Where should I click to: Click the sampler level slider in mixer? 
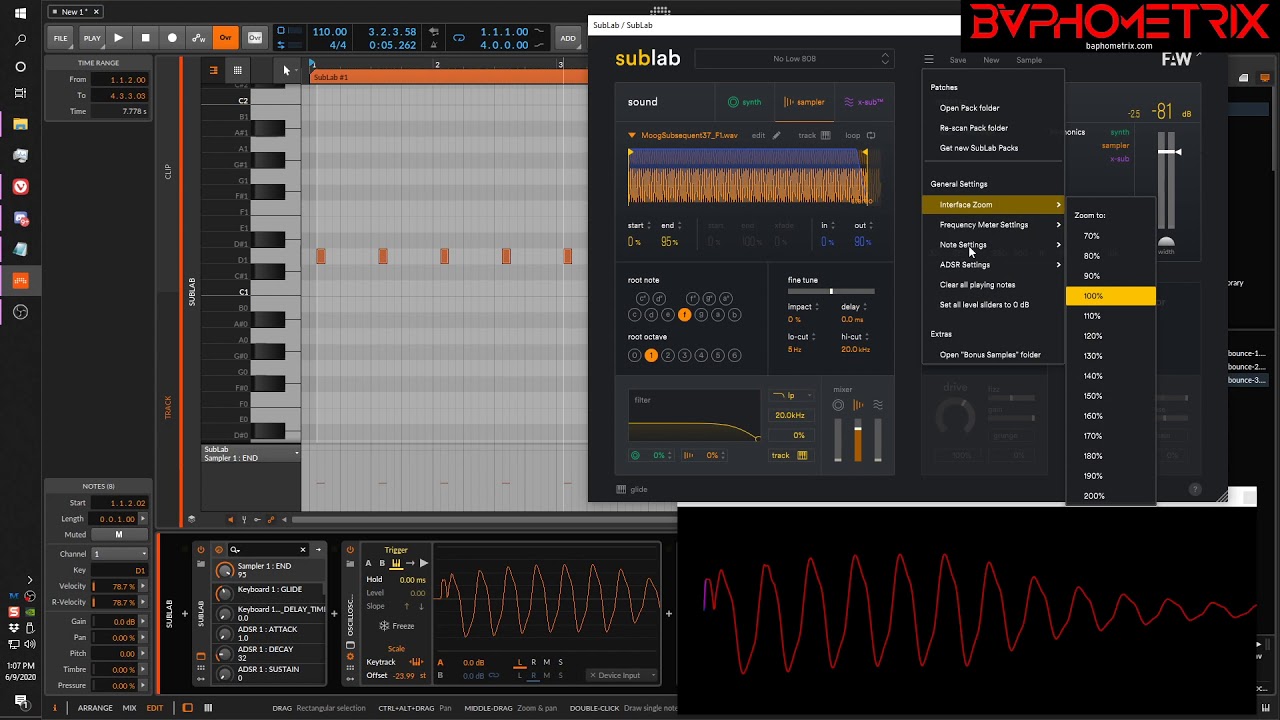click(x=858, y=441)
